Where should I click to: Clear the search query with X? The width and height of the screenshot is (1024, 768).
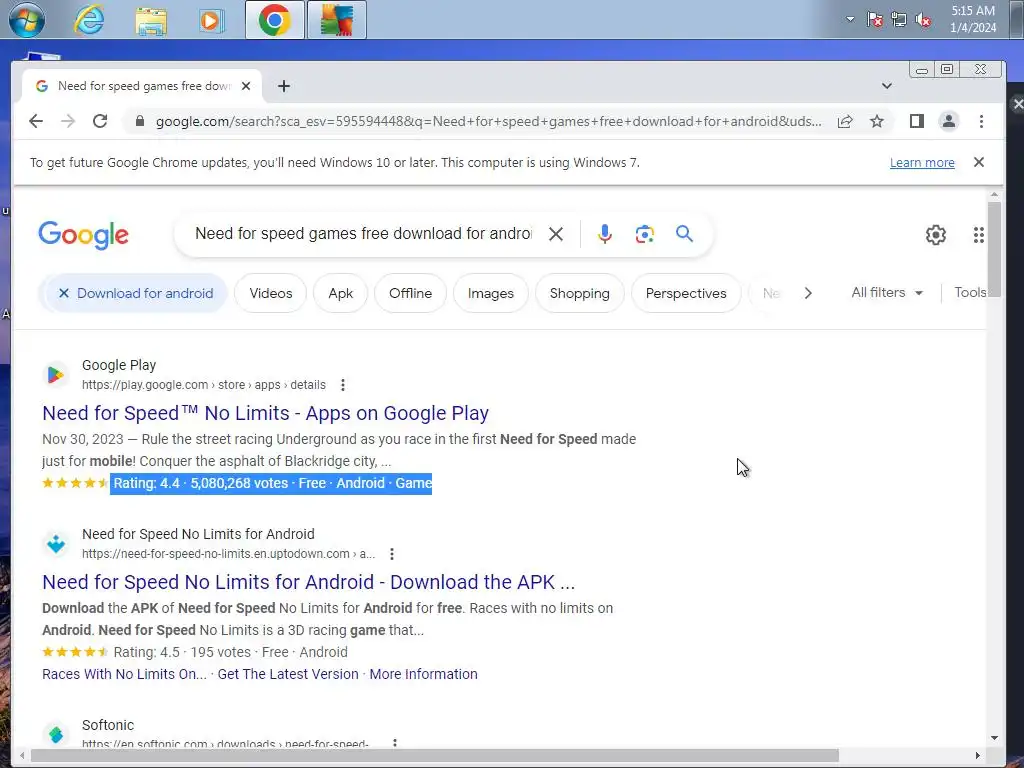(x=556, y=234)
